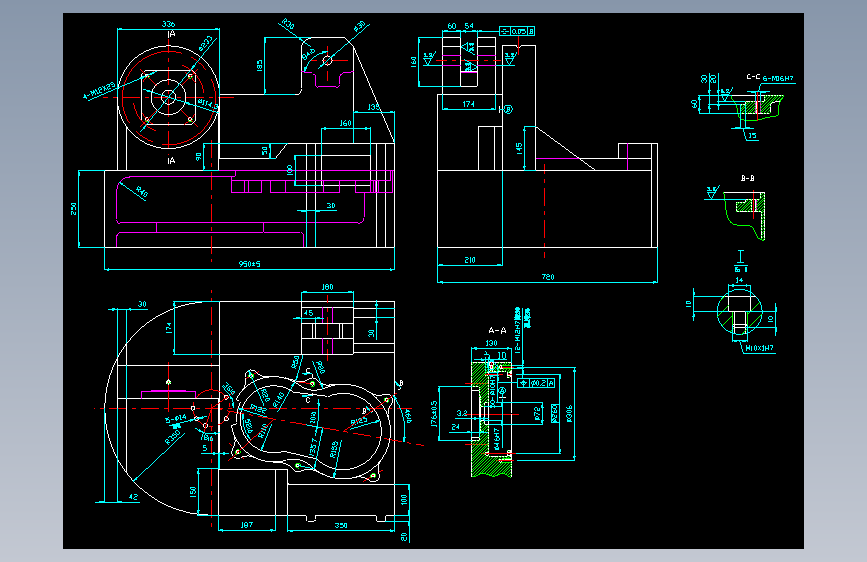
Task: Click the 210 dimension in side view
Action: pyautogui.click(x=470, y=260)
